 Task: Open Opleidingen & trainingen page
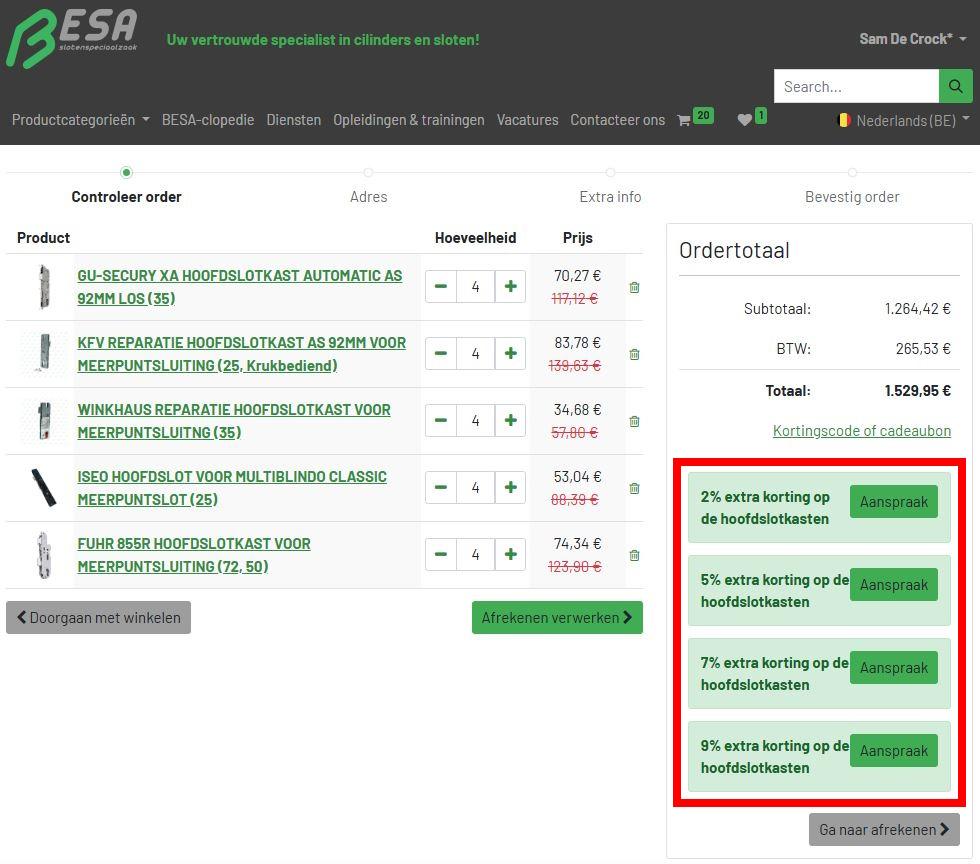(408, 120)
